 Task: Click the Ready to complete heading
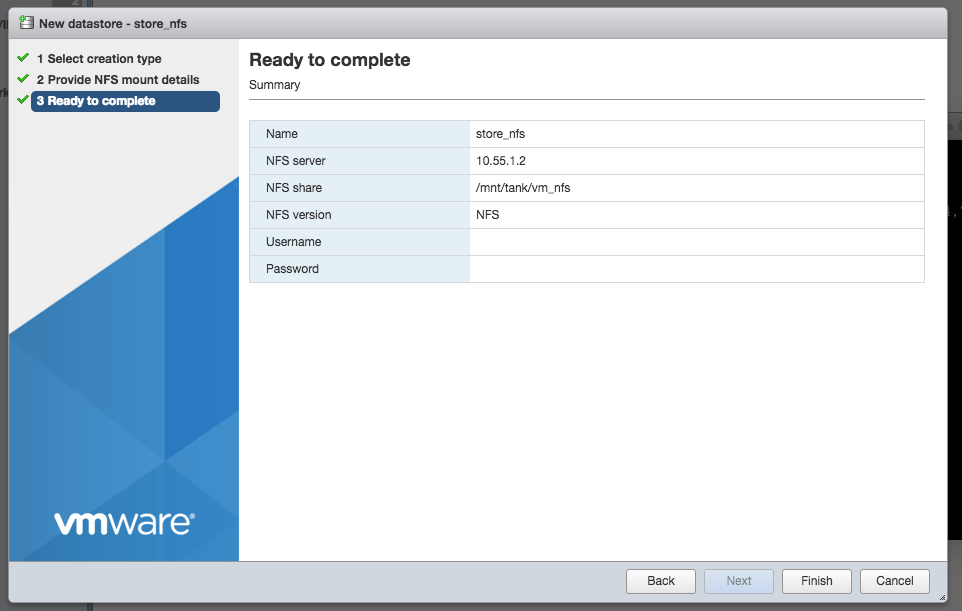[x=329, y=60]
